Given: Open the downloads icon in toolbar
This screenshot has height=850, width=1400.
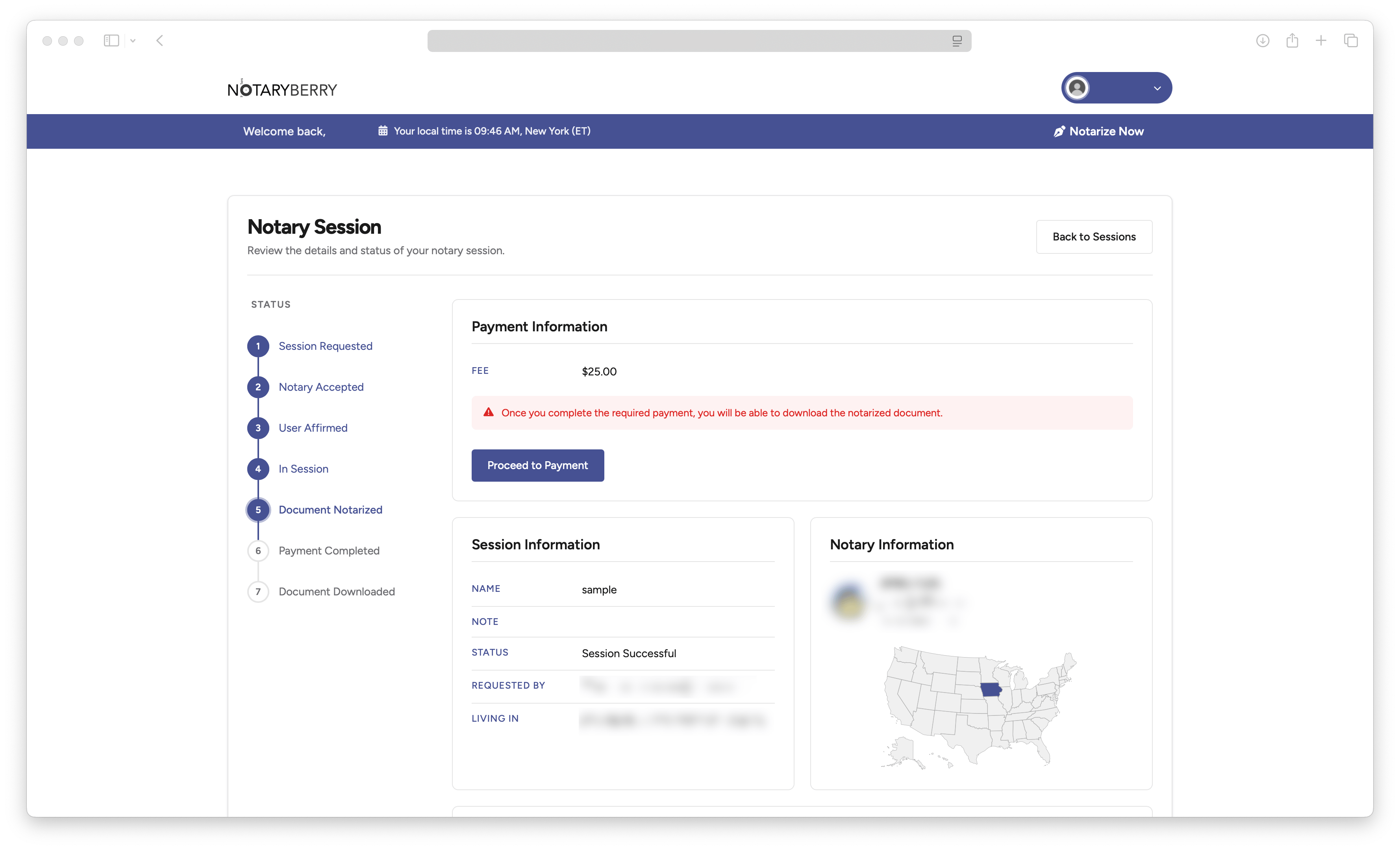Looking at the screenshot, I should pyautogui.click(x=1263, y=40).
